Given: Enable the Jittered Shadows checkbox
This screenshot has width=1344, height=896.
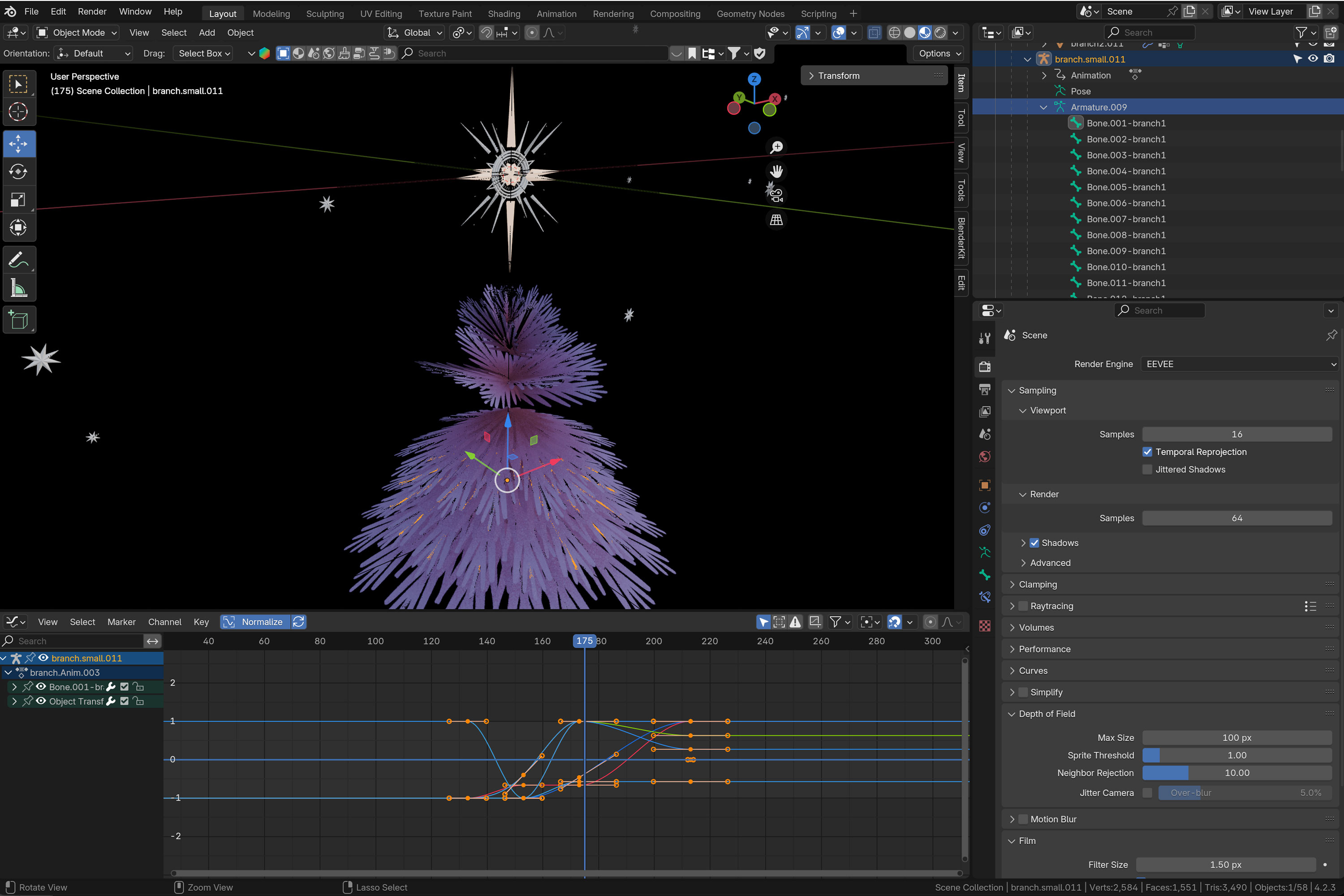Looking at the screenshot, I should 1147,469.
